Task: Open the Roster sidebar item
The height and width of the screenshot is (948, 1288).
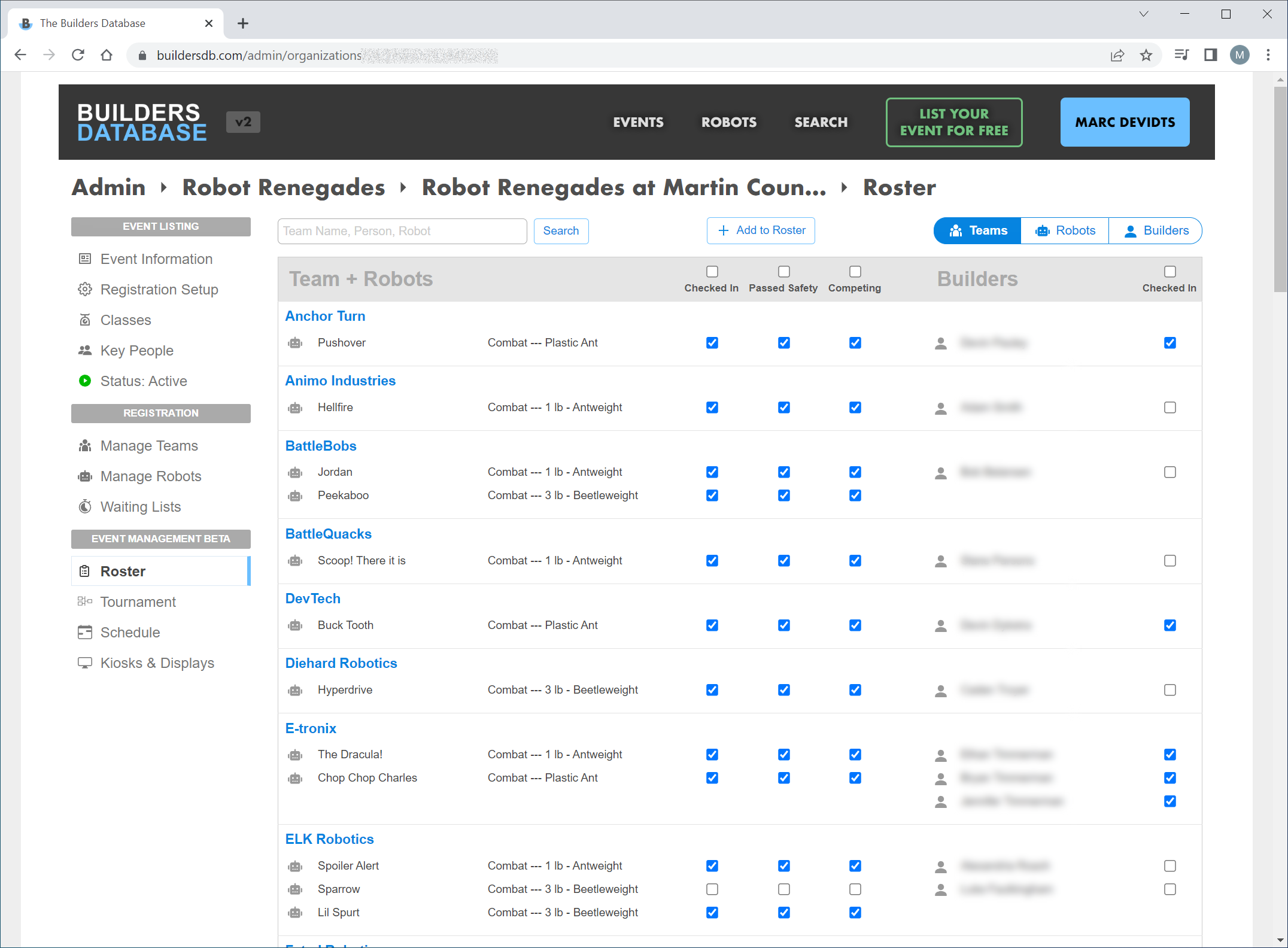Action: pyautogui.click(x=160, y=571)
